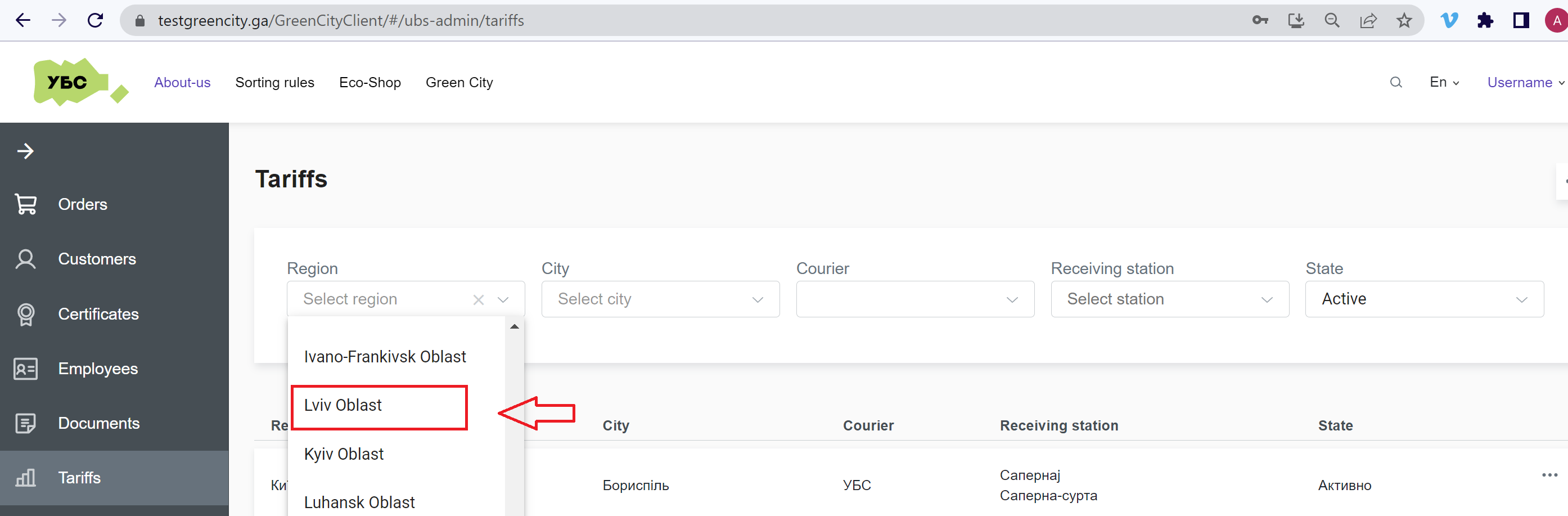Open the Employees section
The height and width of the screenshot is (516, 1568).
coord(97,368)
